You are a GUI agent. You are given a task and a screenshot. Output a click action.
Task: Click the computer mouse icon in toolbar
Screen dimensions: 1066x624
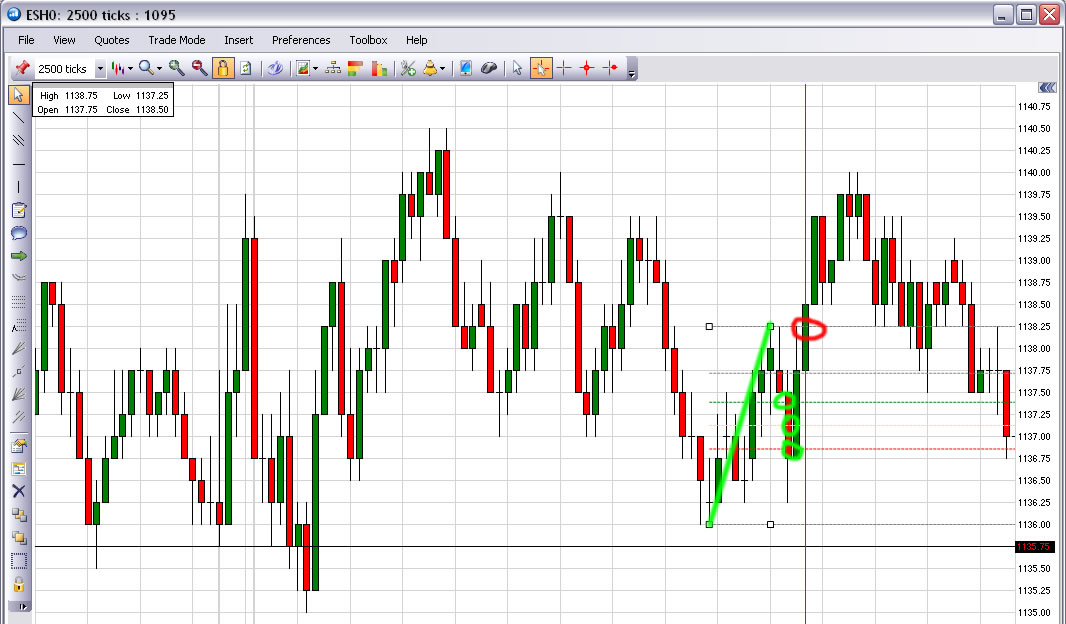pyautogui.click(x=489, y=68)
